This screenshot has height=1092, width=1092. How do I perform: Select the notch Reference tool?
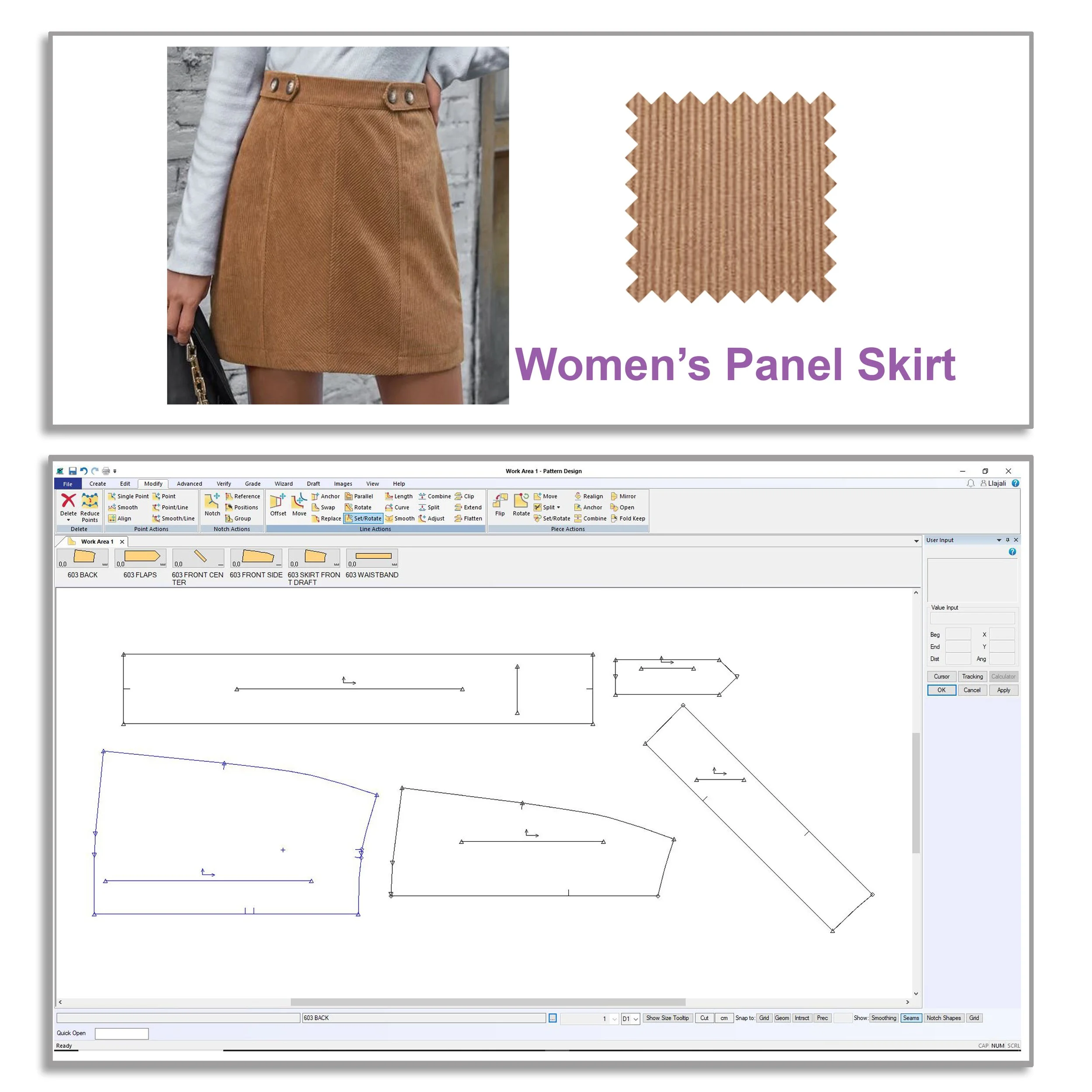pyautogui.click(x=242, y=496)
